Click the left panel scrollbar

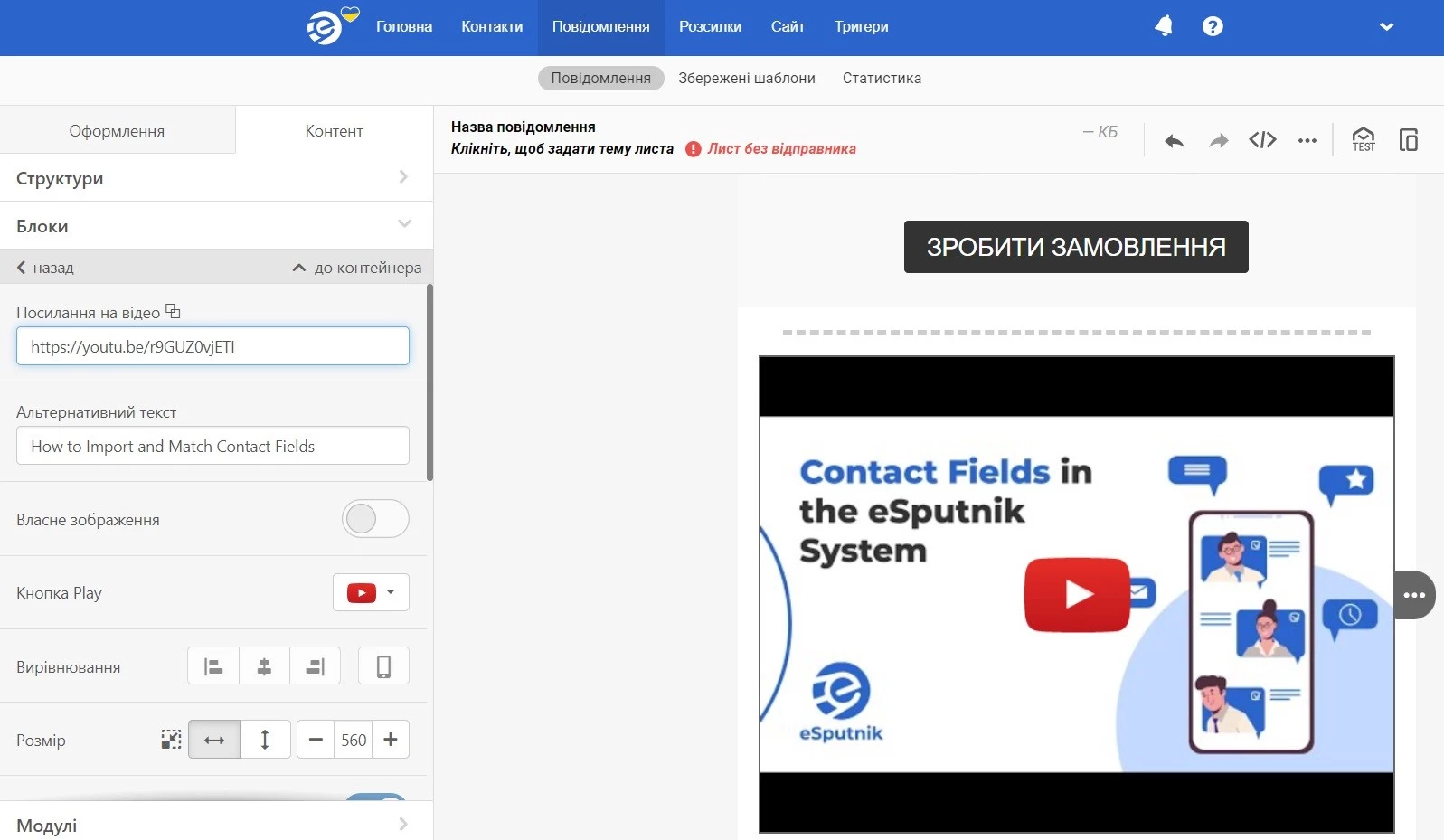pyautogui.click(x=429, y=383)
